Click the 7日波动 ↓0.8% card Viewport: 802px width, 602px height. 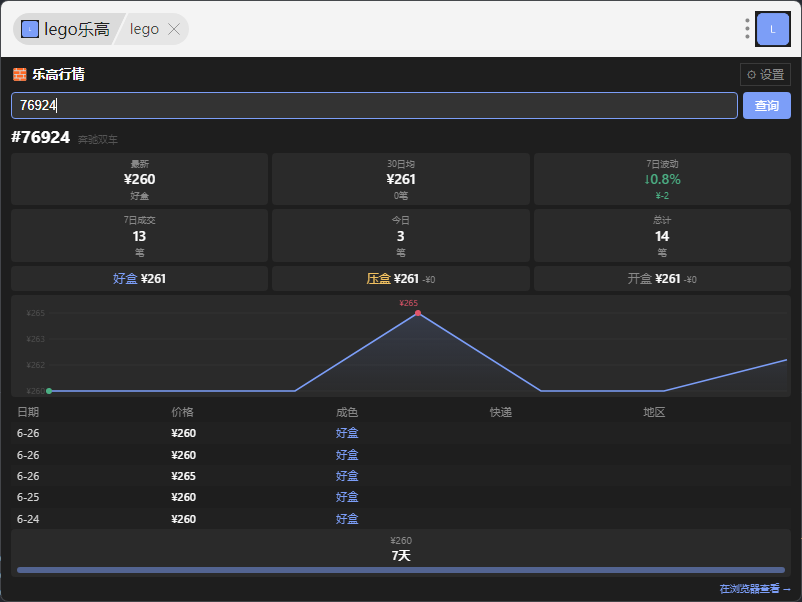pyautogui.click(x=662, y=179)
